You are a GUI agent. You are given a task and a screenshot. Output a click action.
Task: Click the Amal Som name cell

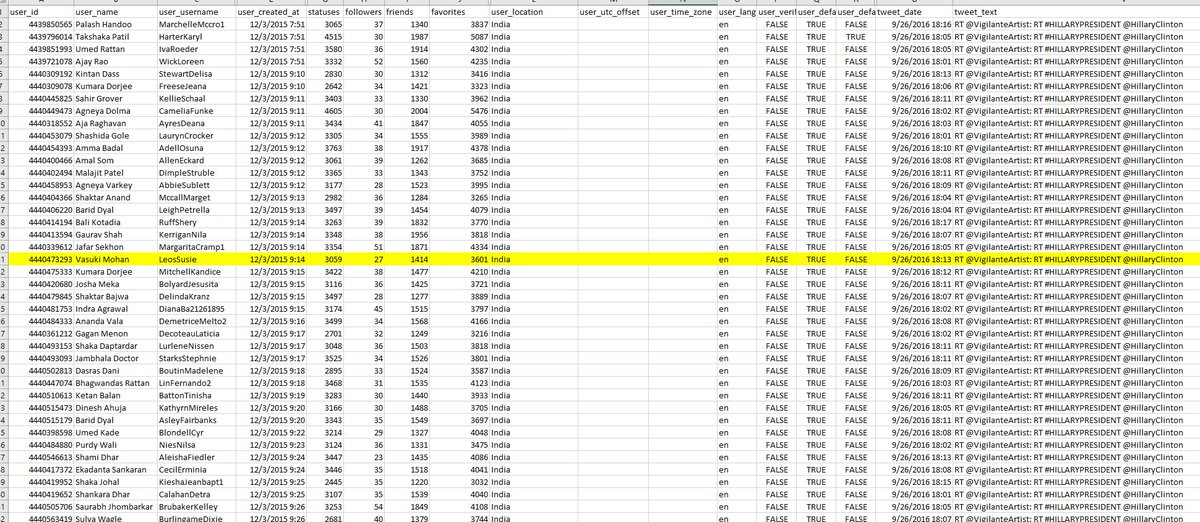[x=115, y=158]
